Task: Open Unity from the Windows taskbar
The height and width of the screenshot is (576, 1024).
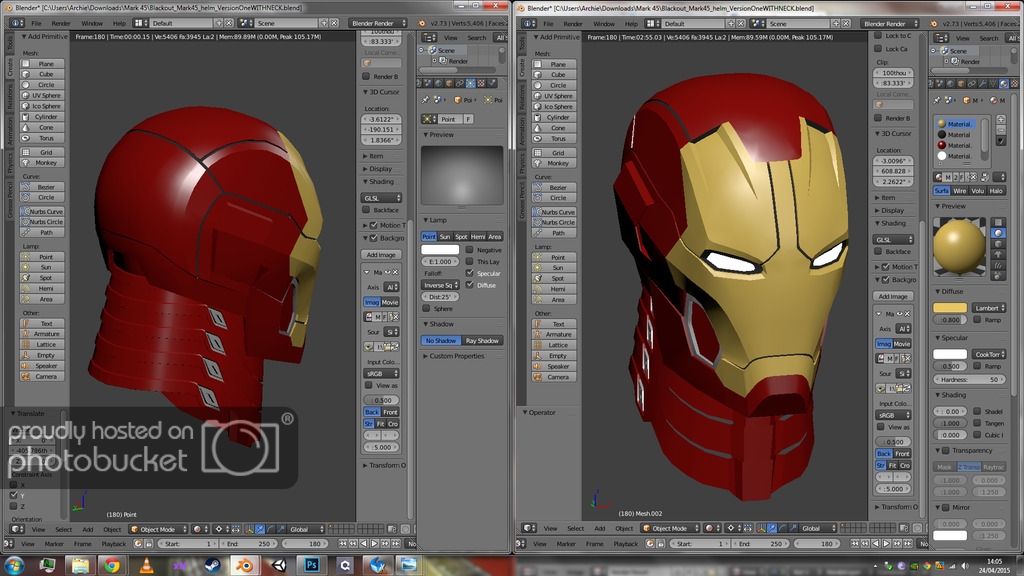Action: tap(278, 565)
